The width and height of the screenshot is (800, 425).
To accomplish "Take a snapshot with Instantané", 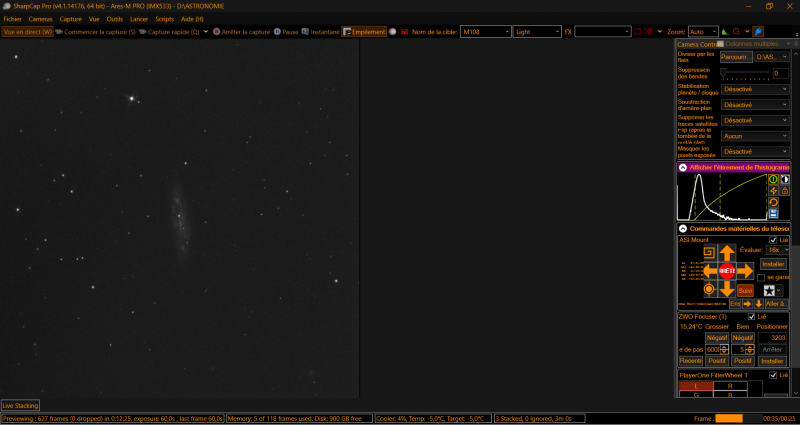I will click(320, 32).
